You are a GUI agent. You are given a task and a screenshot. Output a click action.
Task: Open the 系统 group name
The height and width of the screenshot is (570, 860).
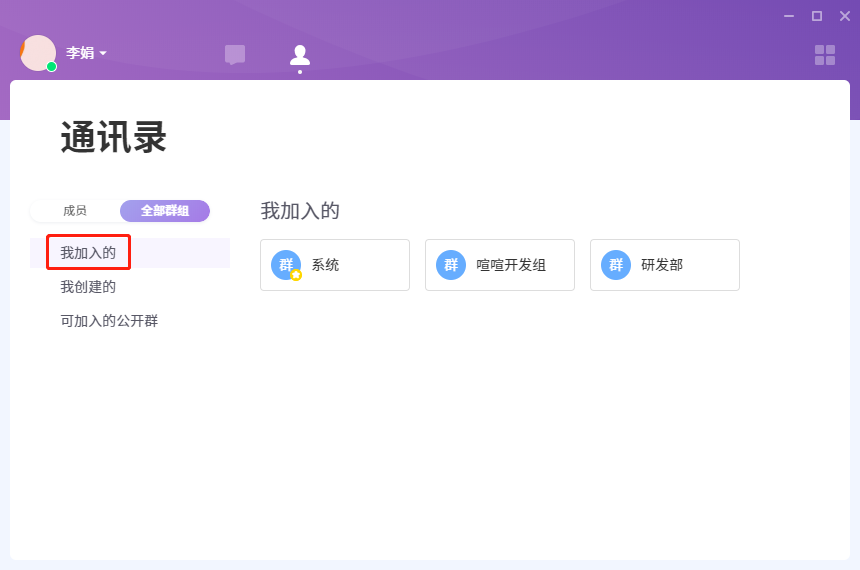(326, 265)
